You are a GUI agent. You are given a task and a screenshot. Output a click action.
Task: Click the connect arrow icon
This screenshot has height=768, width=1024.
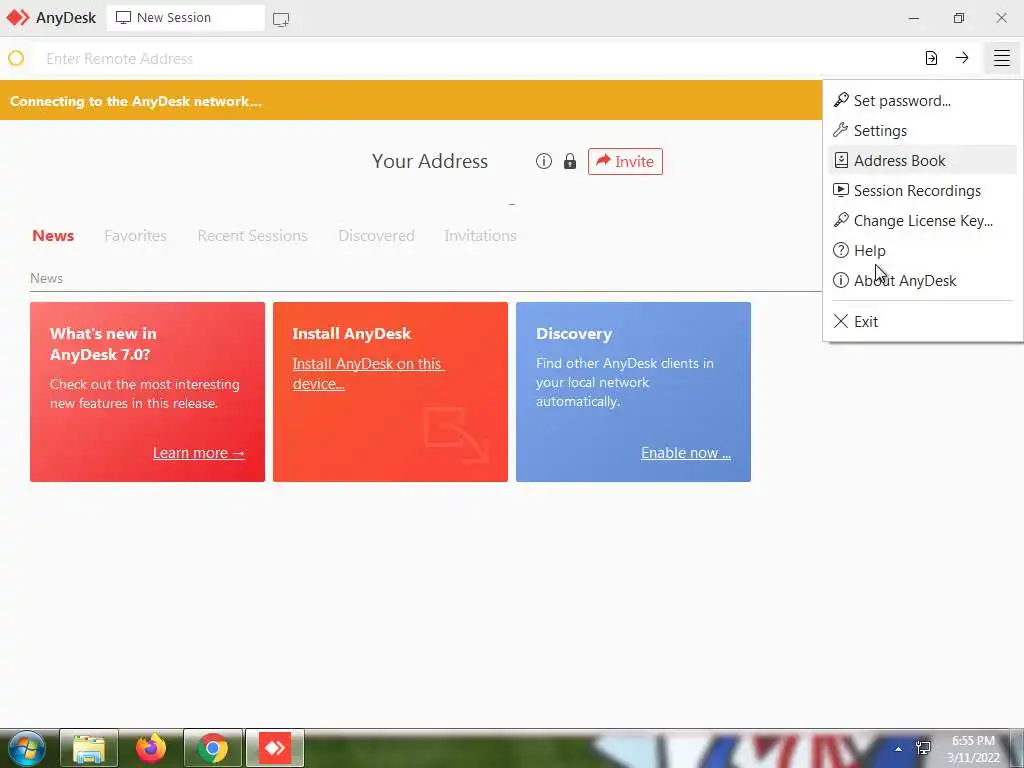(x=962, y=58)
